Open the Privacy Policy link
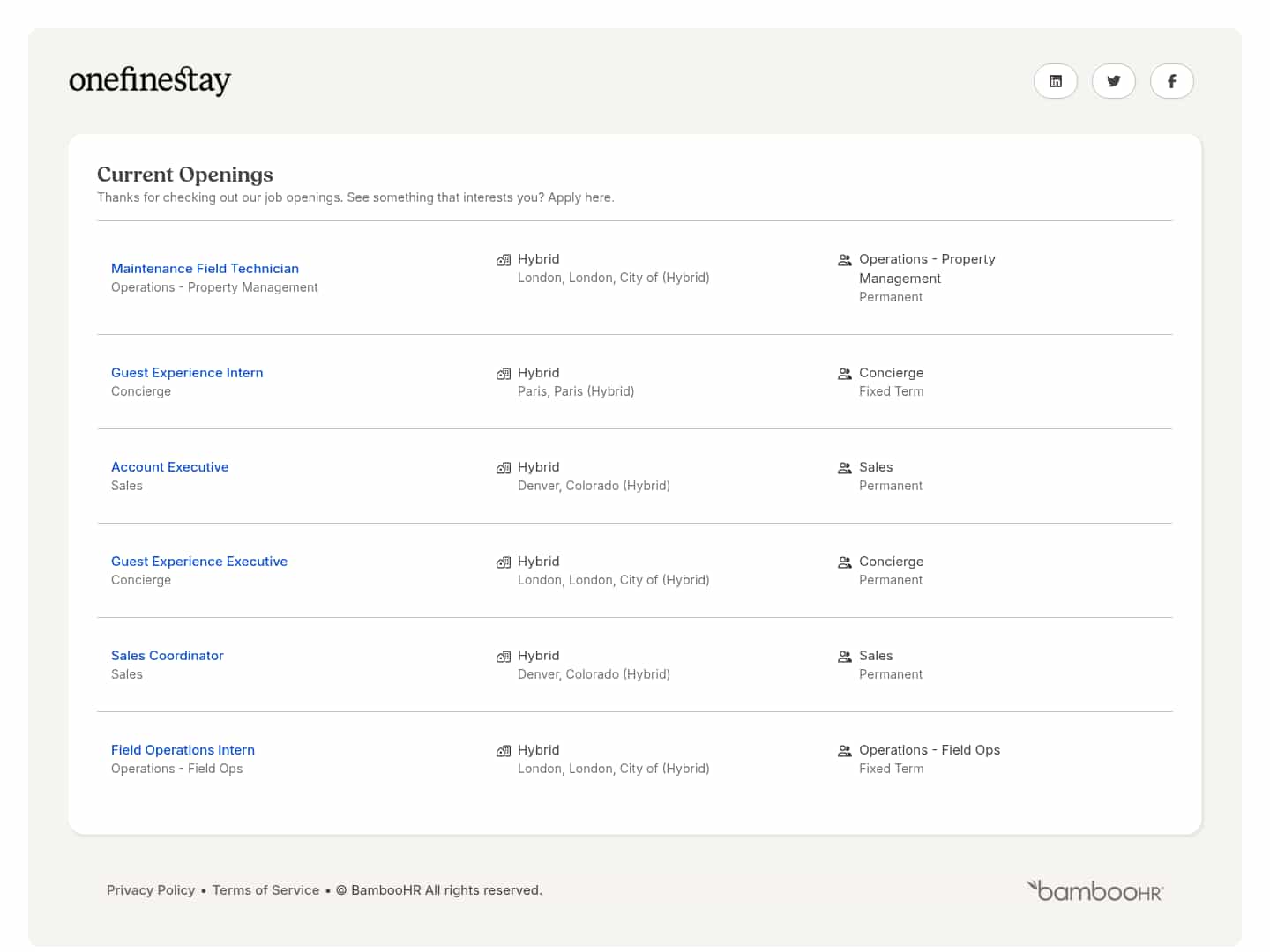The width and height of the screenshot is (1270, 952). coord(151,890)
